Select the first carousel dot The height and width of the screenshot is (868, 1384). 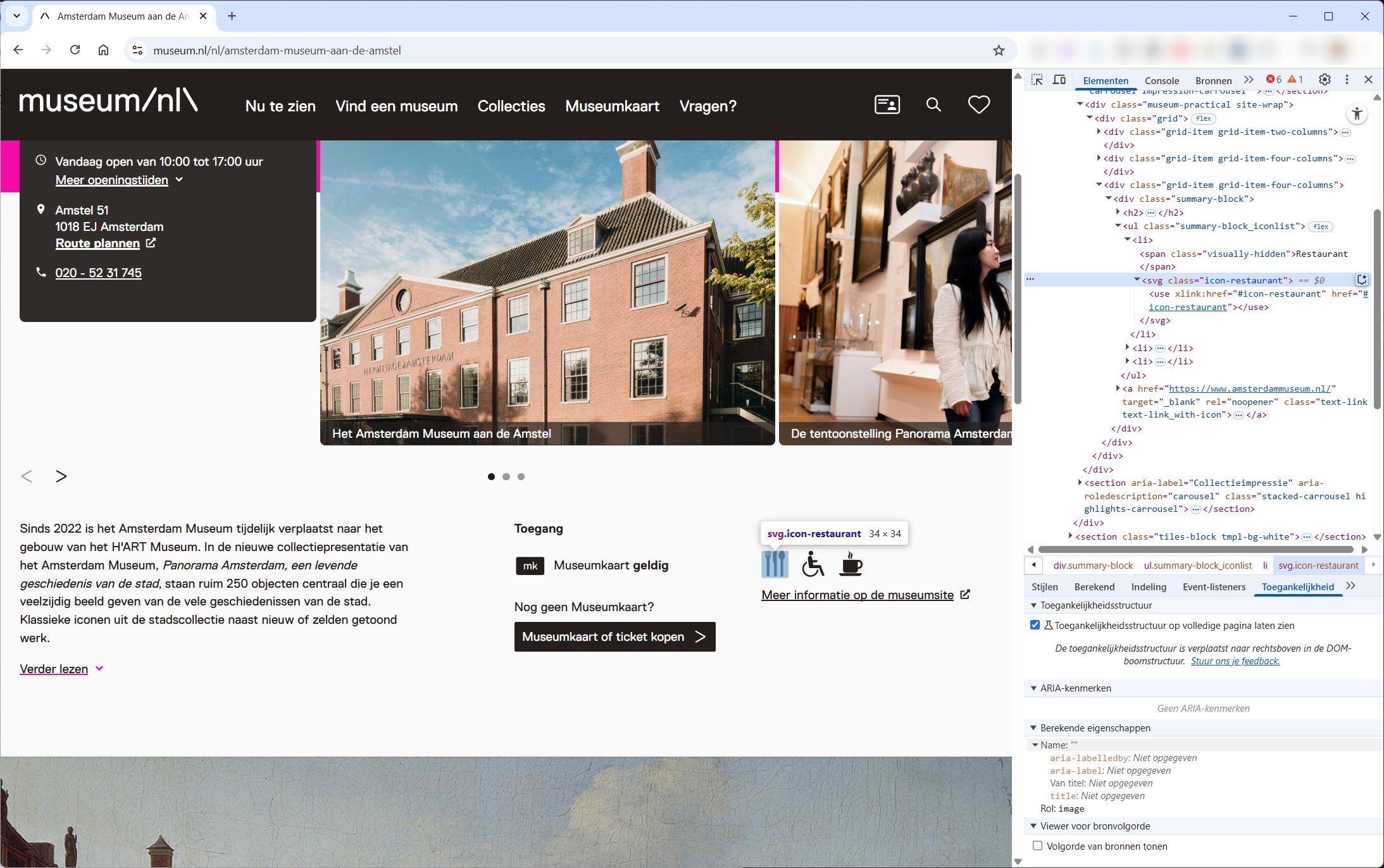click(491, 476)
